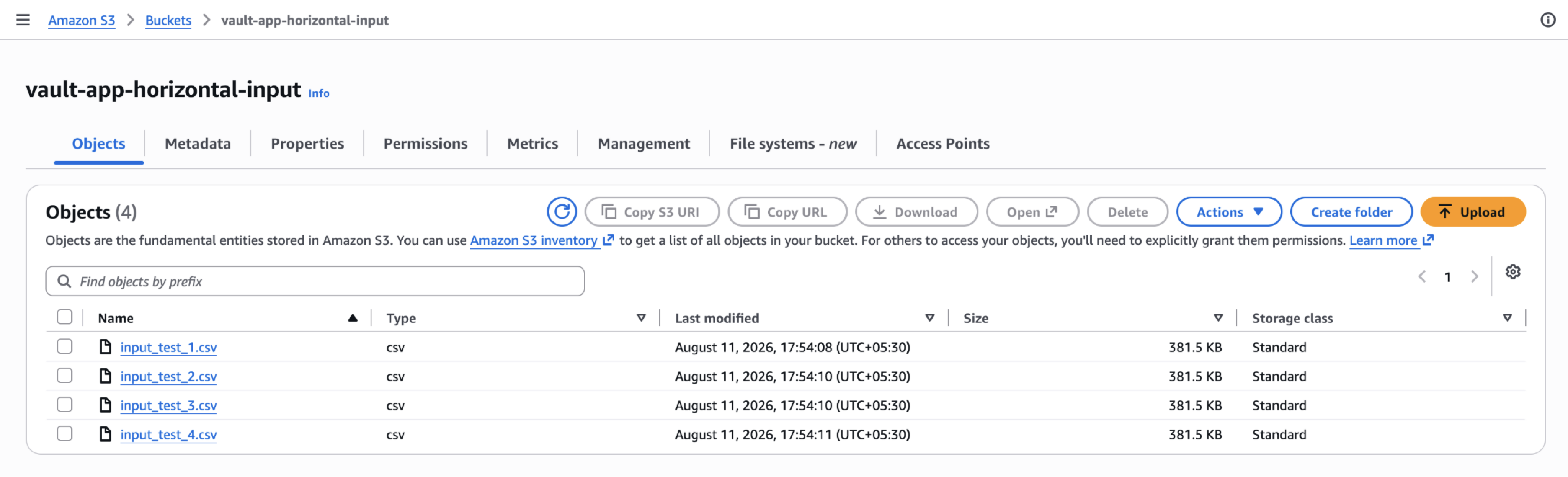Click the csv type cell of input_test_2.csv
The width and height of the screenshot is (1568, 477).
click(395, 377)
